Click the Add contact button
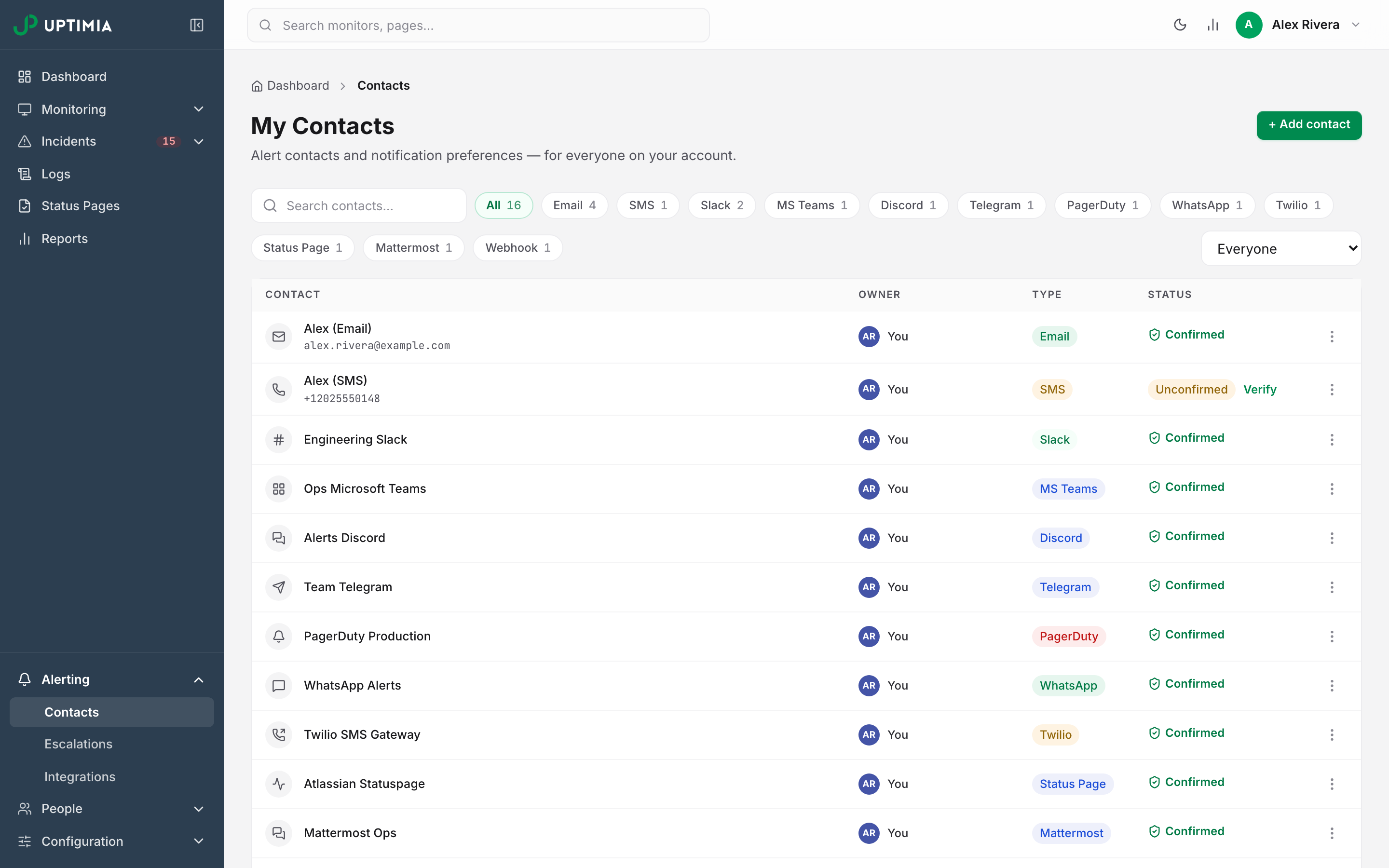The image size is (1389, 868). coord(1308,124)
